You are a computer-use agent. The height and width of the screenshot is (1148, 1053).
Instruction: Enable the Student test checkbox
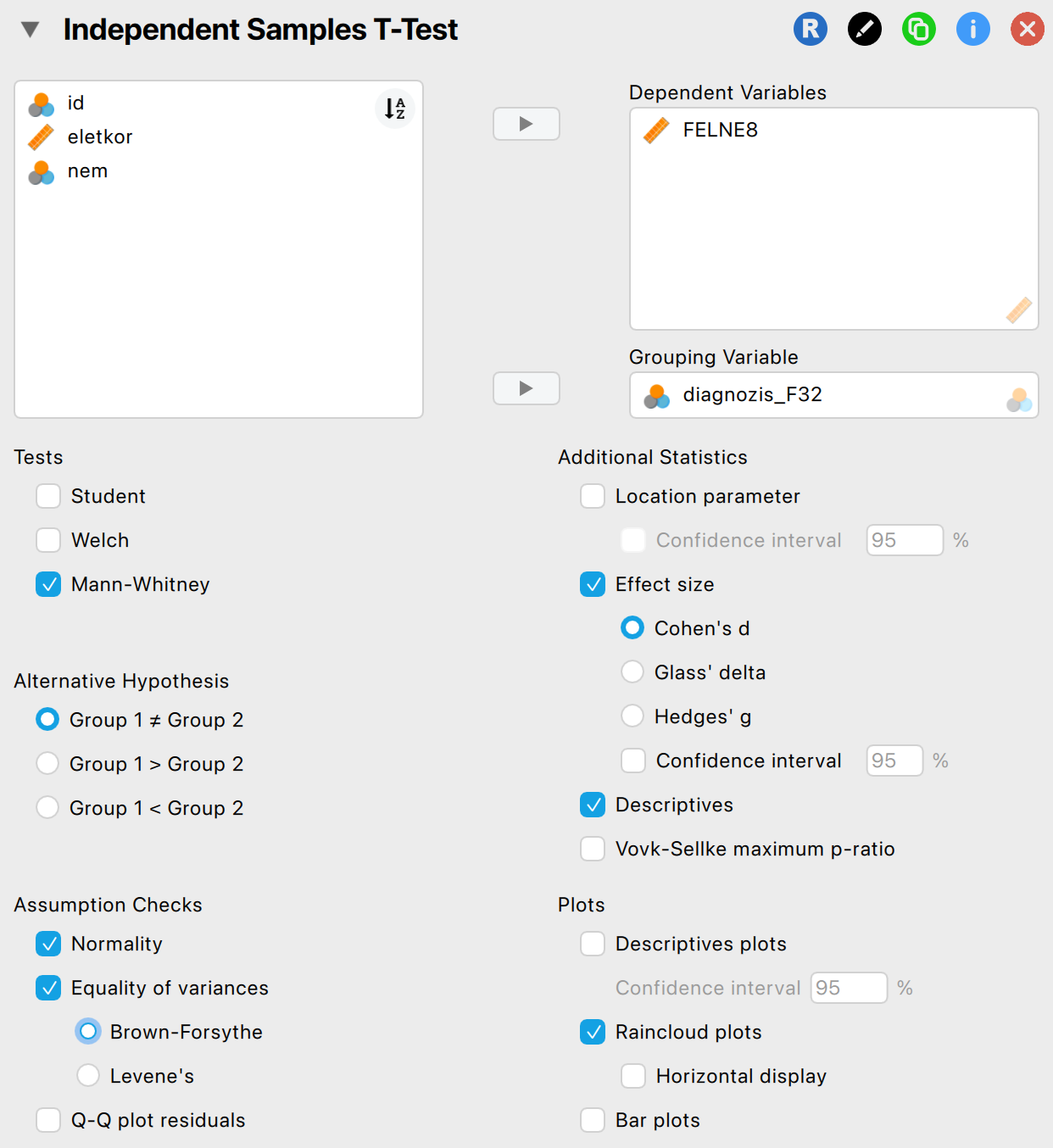[x=48, y=496]
